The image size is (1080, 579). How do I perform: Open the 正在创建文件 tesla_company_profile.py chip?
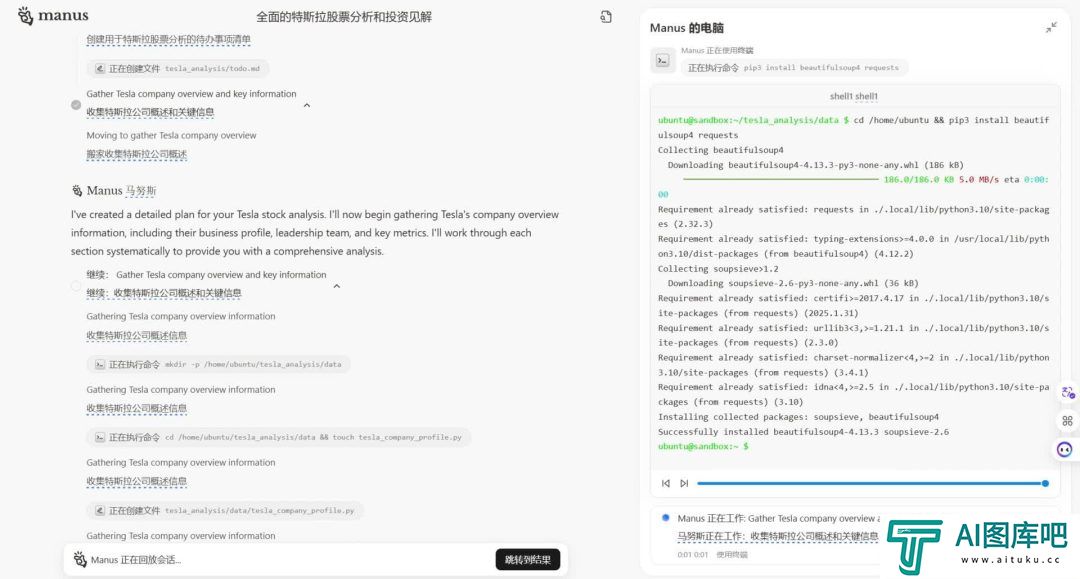[225, 511]
